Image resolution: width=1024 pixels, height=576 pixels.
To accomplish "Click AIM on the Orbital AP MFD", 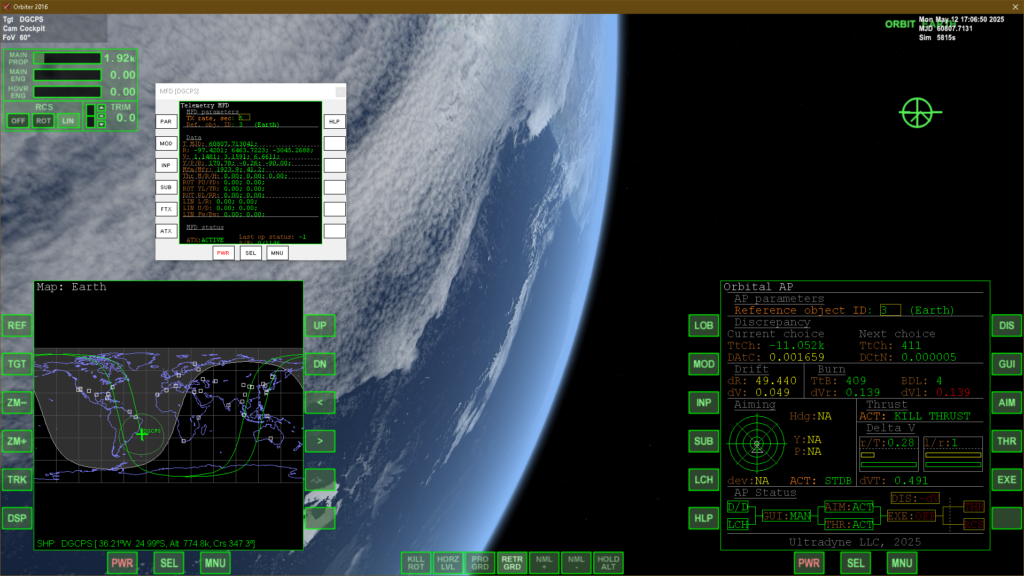I will (x=1006, y=402).
